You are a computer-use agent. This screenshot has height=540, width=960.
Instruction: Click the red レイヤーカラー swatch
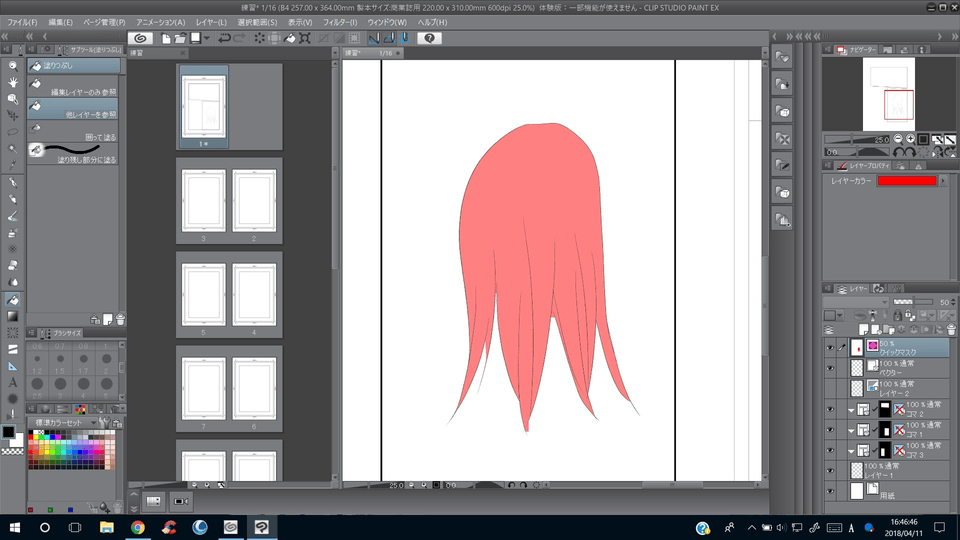click(x=907, y=181)
